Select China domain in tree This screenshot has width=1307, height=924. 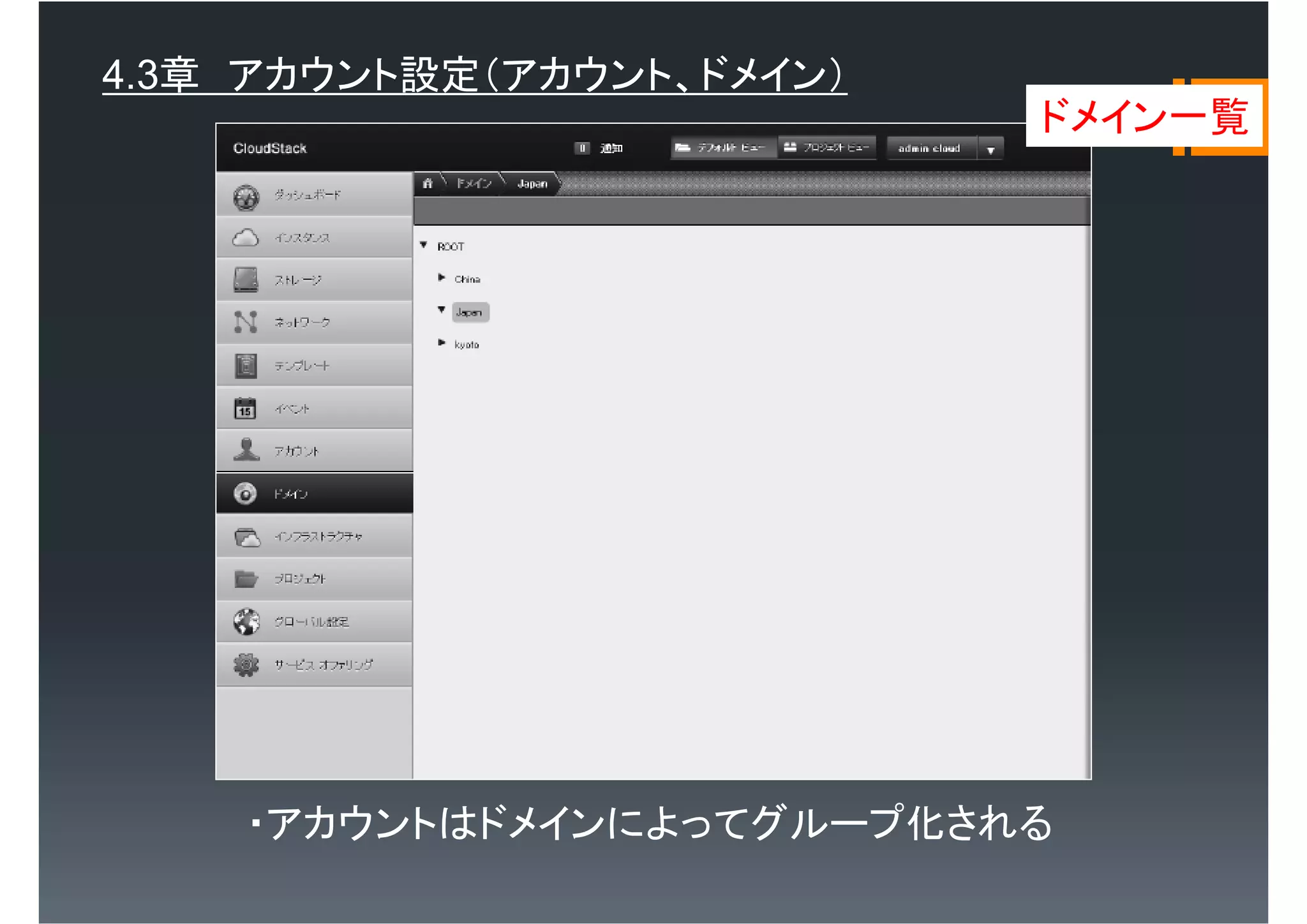tap(467, 279)
